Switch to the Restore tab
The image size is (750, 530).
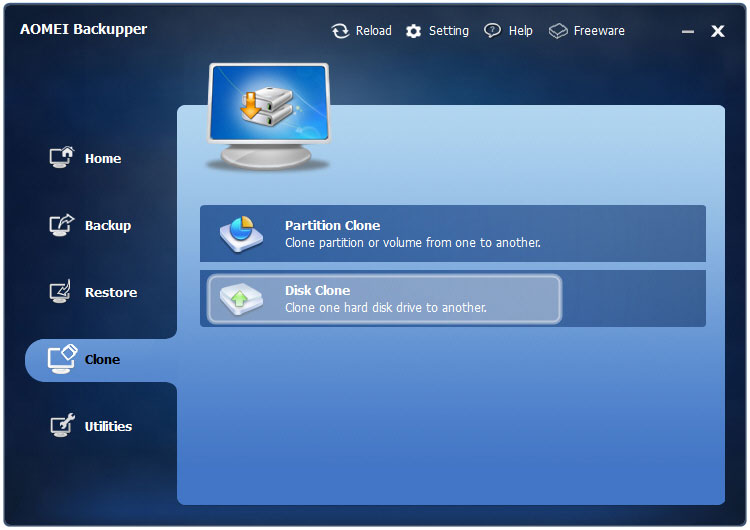coord(111,292)
